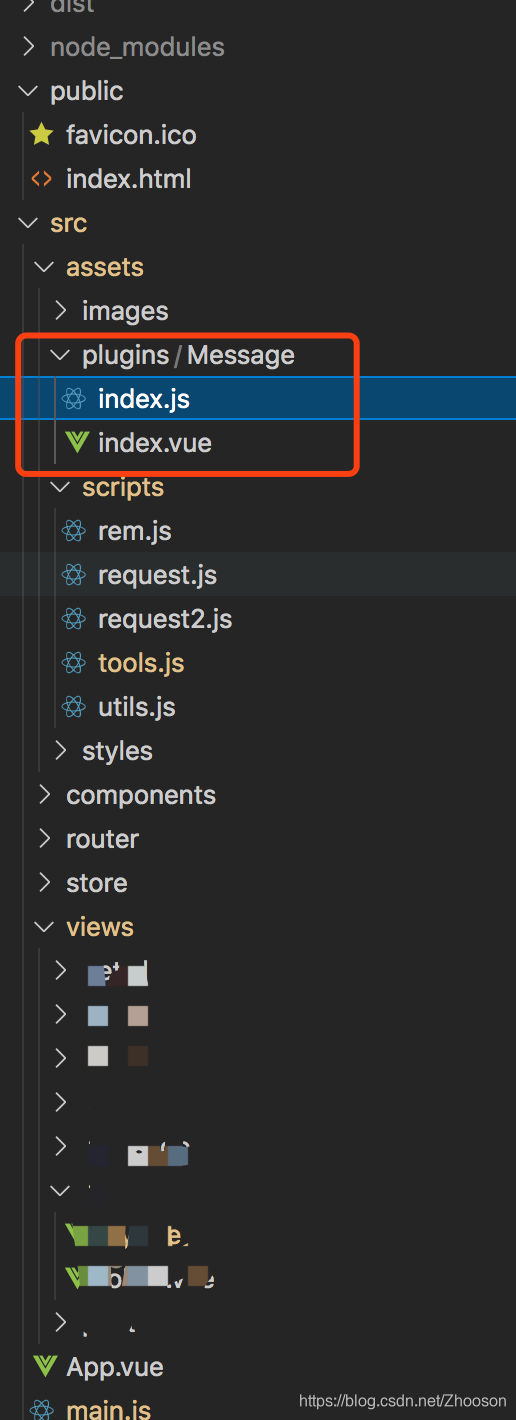The width and height of the screenshot is (516, 1420).
Task: Click the index.html code-bracket icon
Action: pos(41,179)
